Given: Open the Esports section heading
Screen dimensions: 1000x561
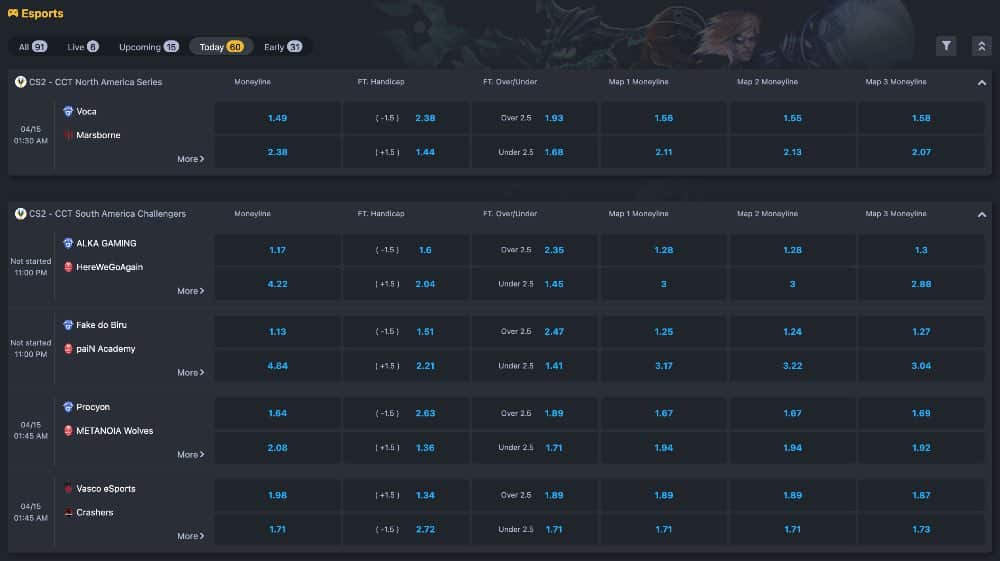Looking at the screenshot, I should [x=42, y=13].
